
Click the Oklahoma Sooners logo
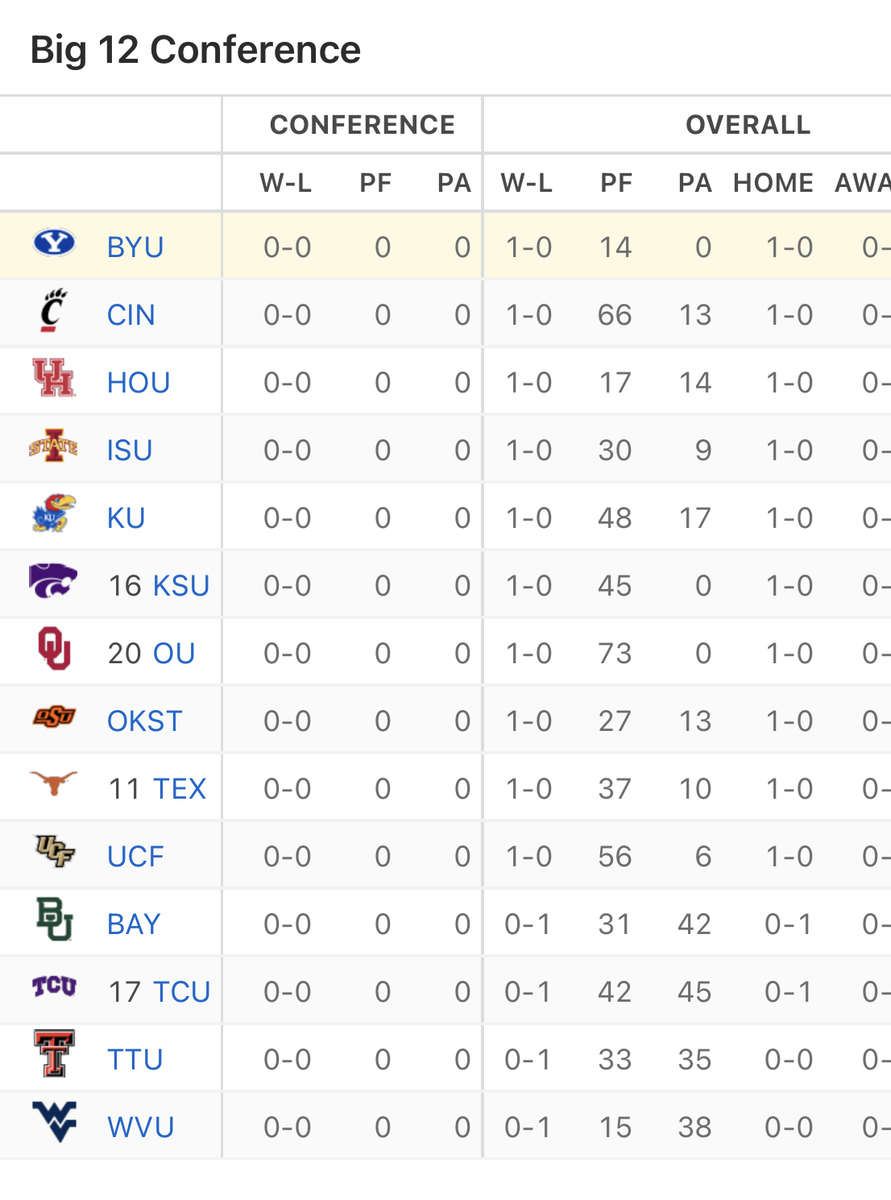55,653
